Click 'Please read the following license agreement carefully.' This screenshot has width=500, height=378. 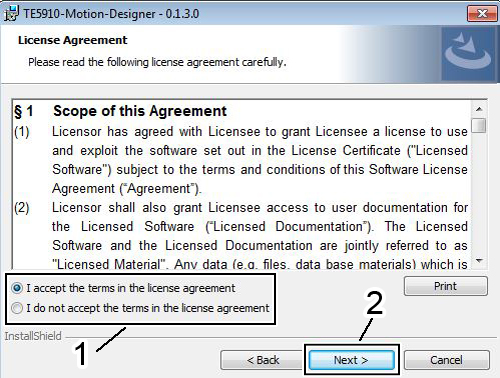157,62
